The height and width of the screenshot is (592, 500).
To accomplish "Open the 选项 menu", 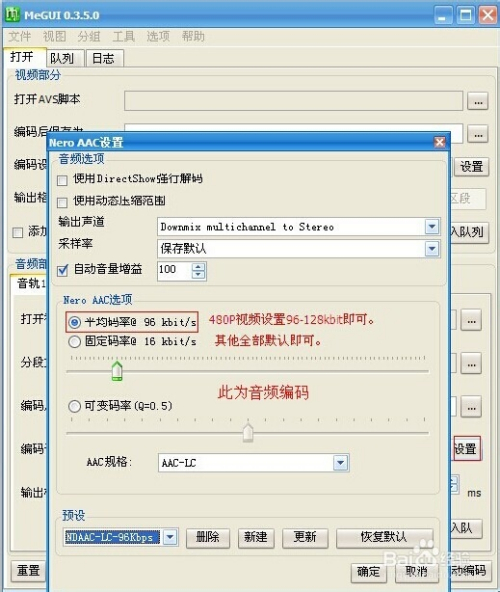I will tap(158, 37).
